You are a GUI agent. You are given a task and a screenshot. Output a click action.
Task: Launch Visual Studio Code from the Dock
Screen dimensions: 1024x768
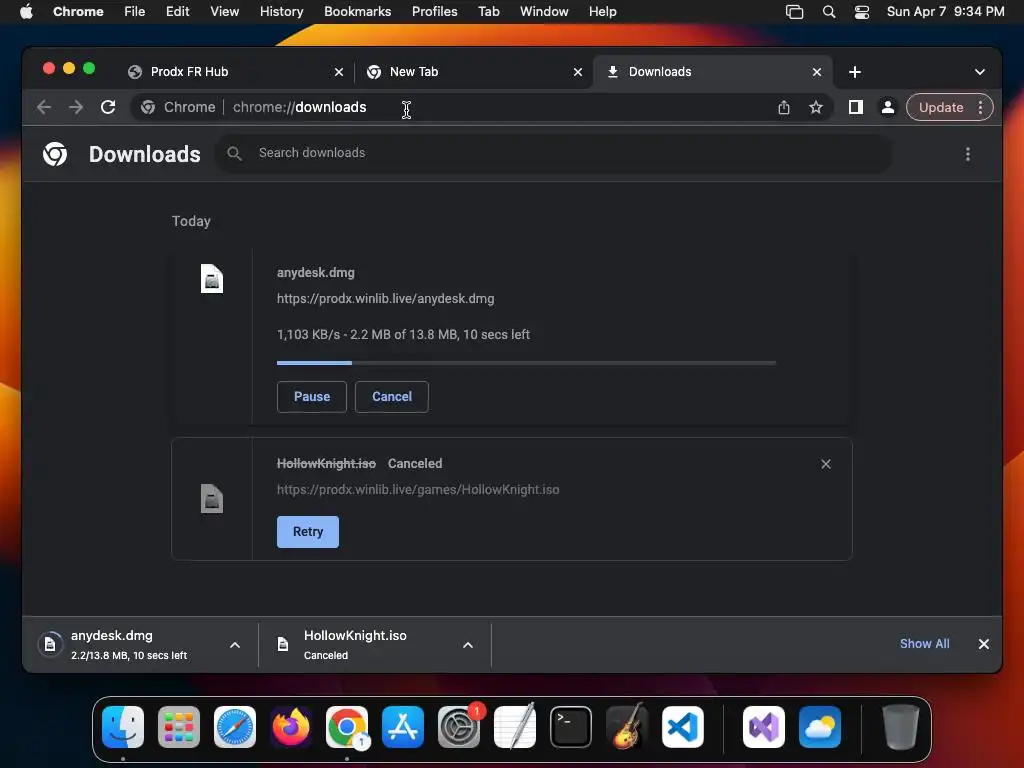682,727
